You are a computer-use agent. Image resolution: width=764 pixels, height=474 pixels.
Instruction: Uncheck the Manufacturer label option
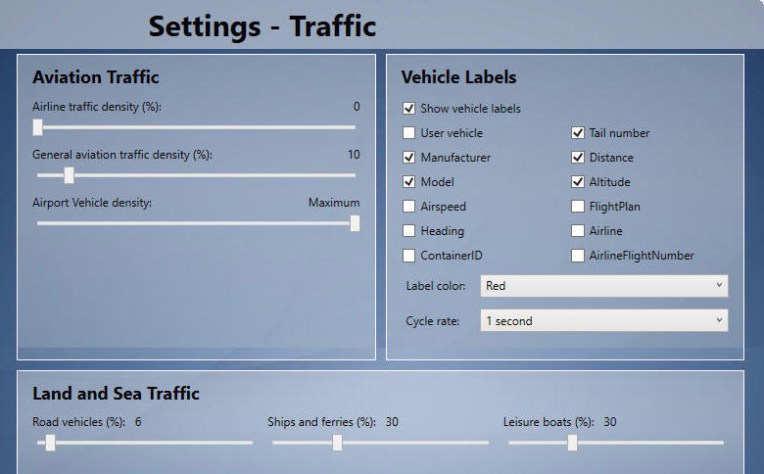[409, 157]
